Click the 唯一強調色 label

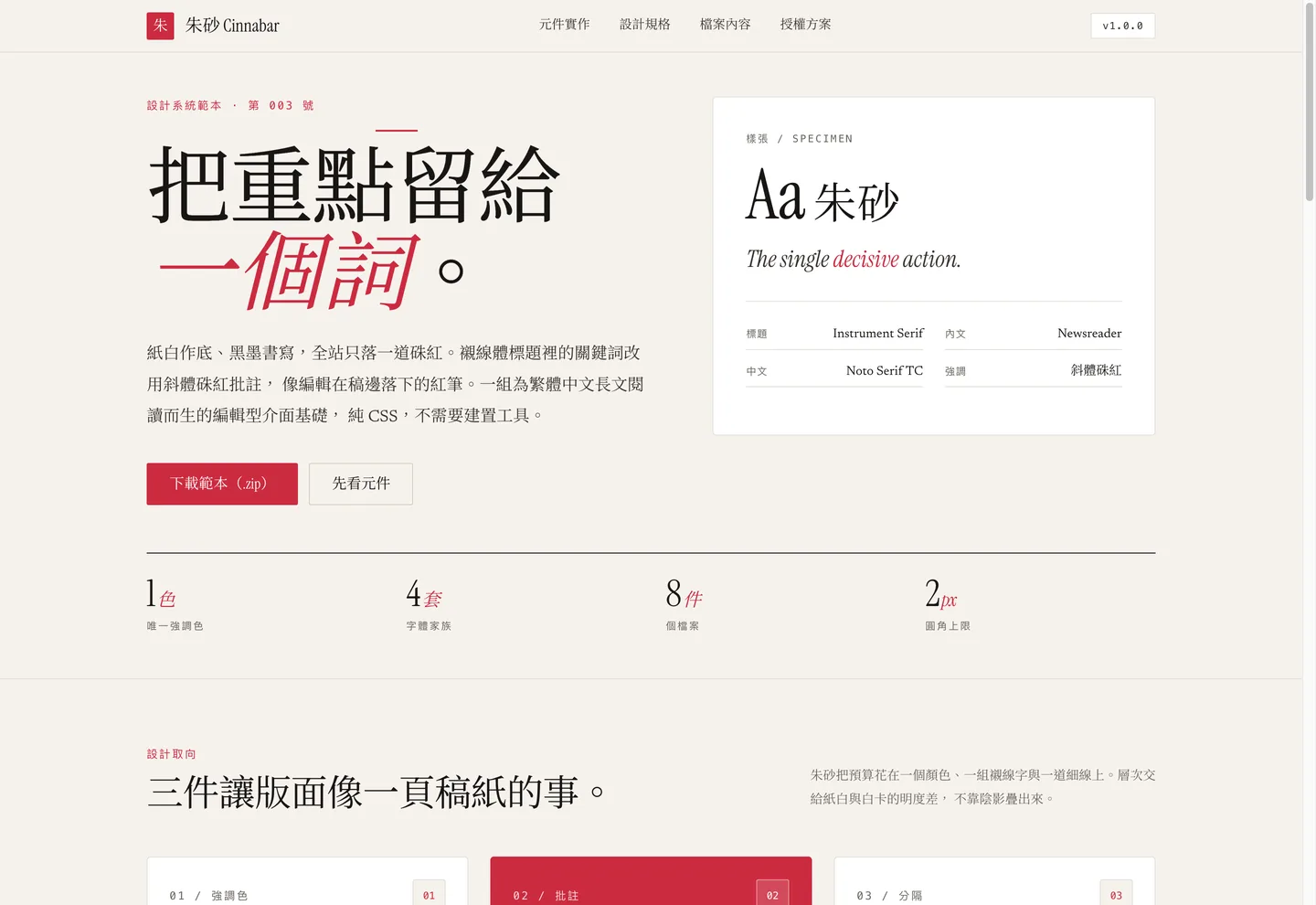tap(175, 626)
